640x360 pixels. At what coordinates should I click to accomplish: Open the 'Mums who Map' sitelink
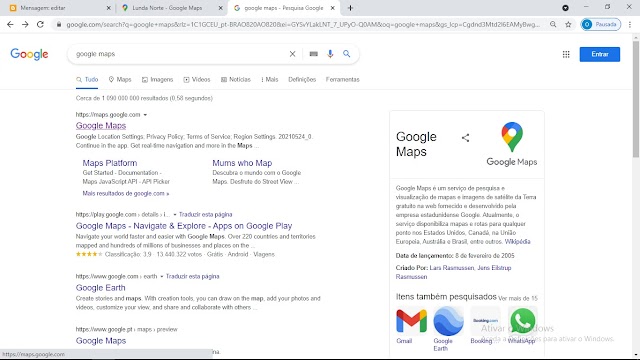point(242,163)
